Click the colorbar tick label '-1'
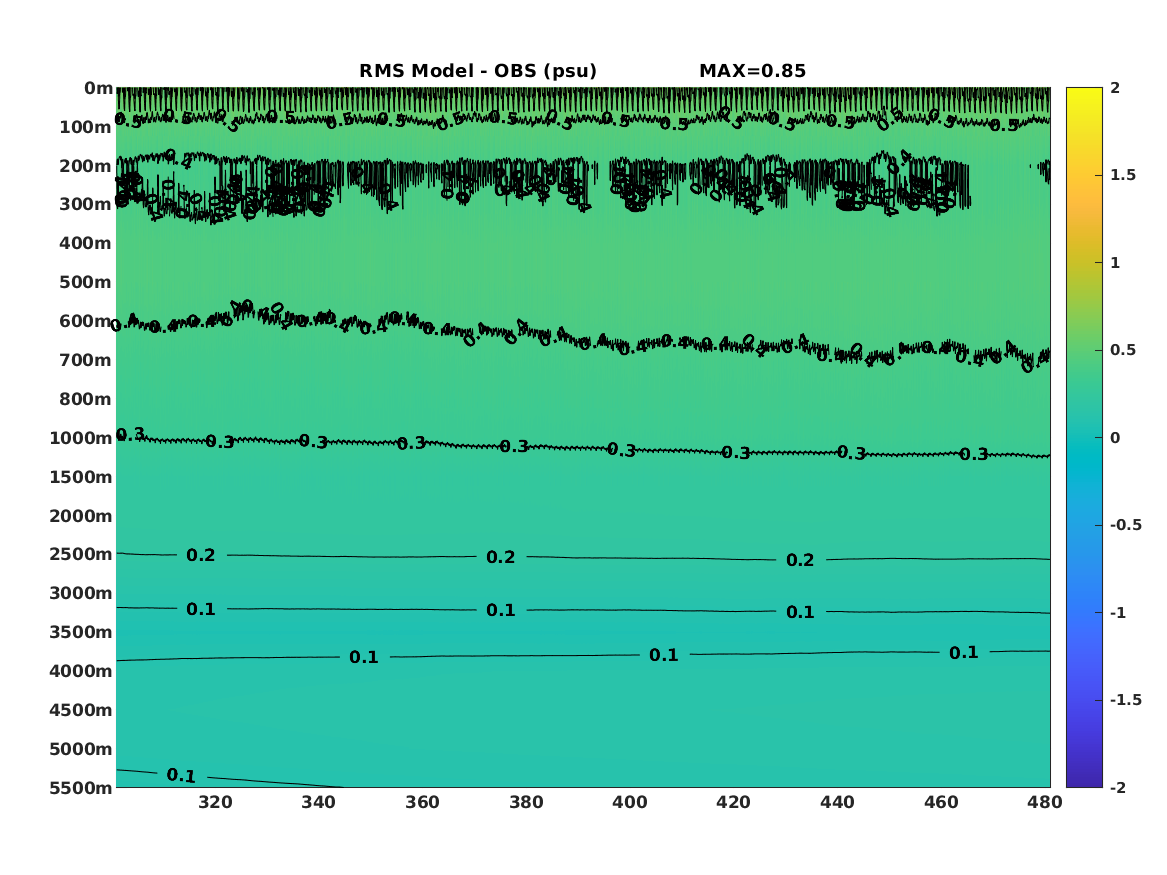1167x875 pixels. point(1118,613)
